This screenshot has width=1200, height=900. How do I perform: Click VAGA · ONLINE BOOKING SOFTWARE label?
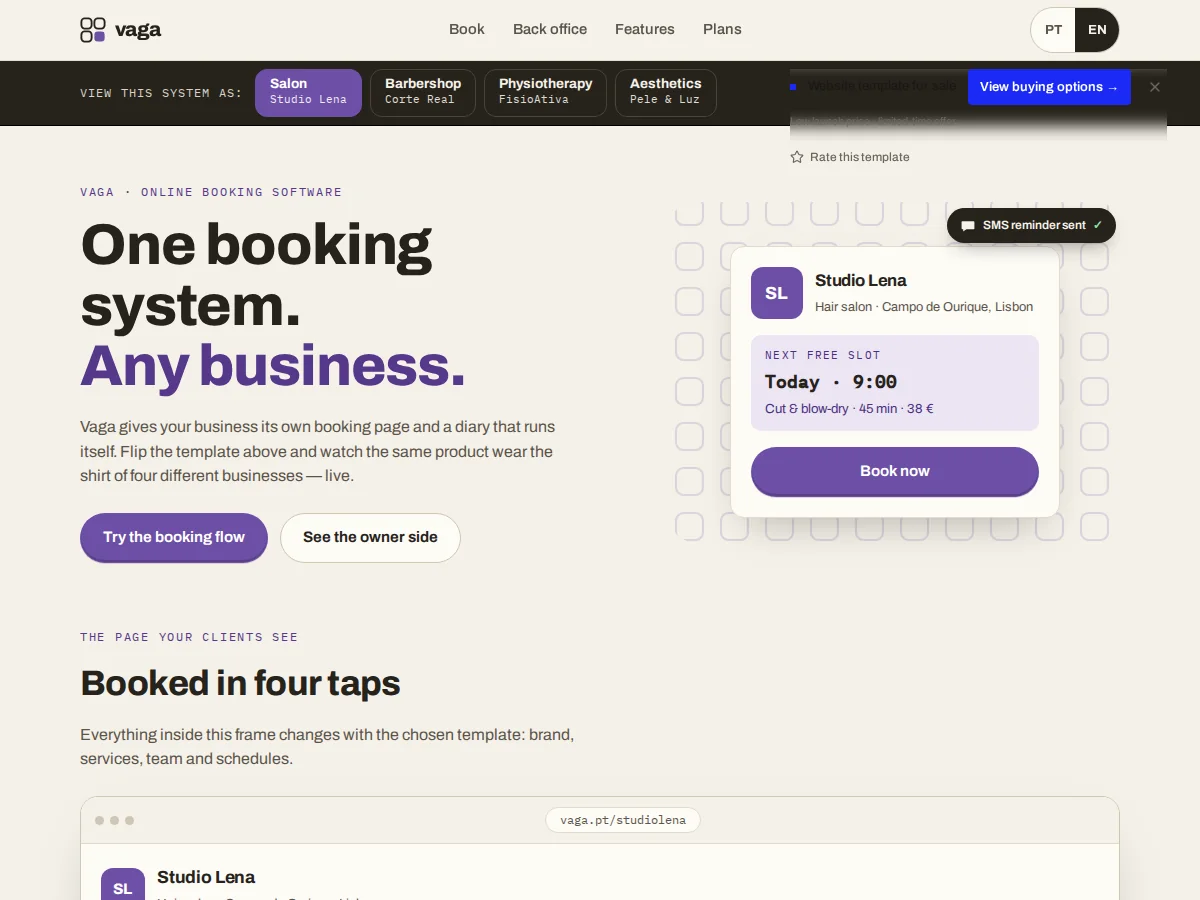[x=211, y=192]
